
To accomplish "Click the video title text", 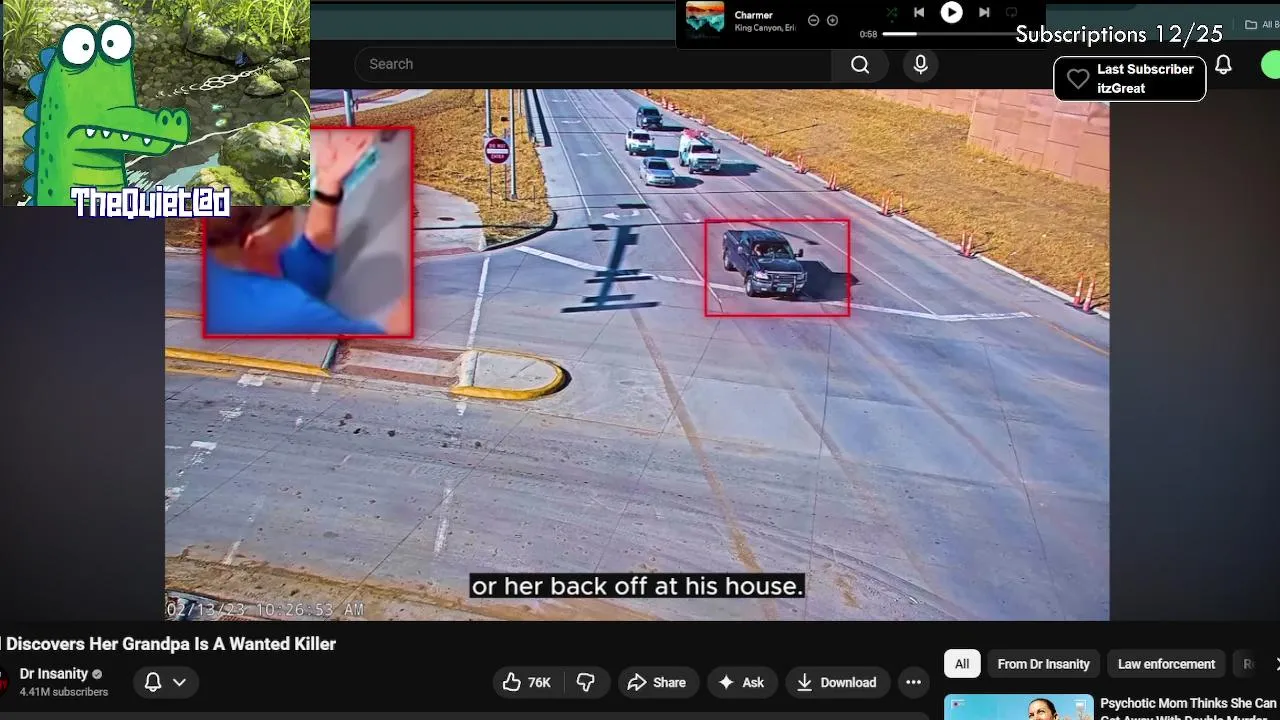I will 168,644.
